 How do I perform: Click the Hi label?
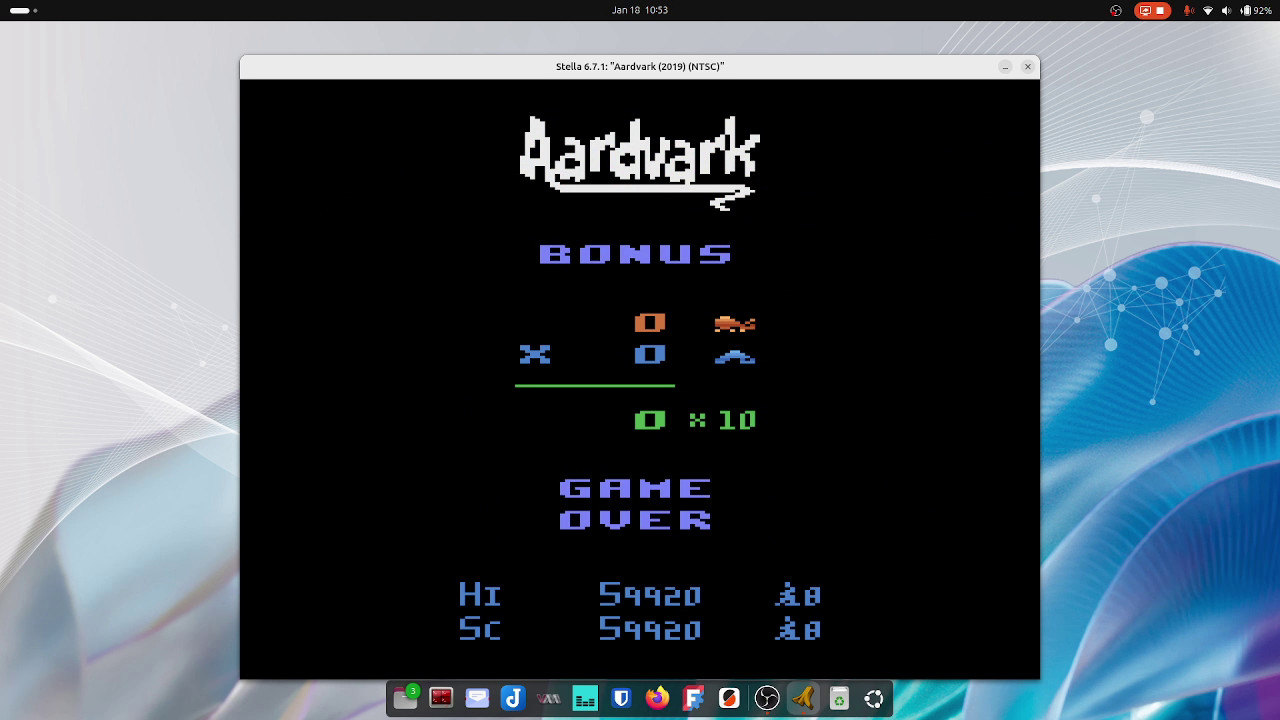(x=479, y=595)
